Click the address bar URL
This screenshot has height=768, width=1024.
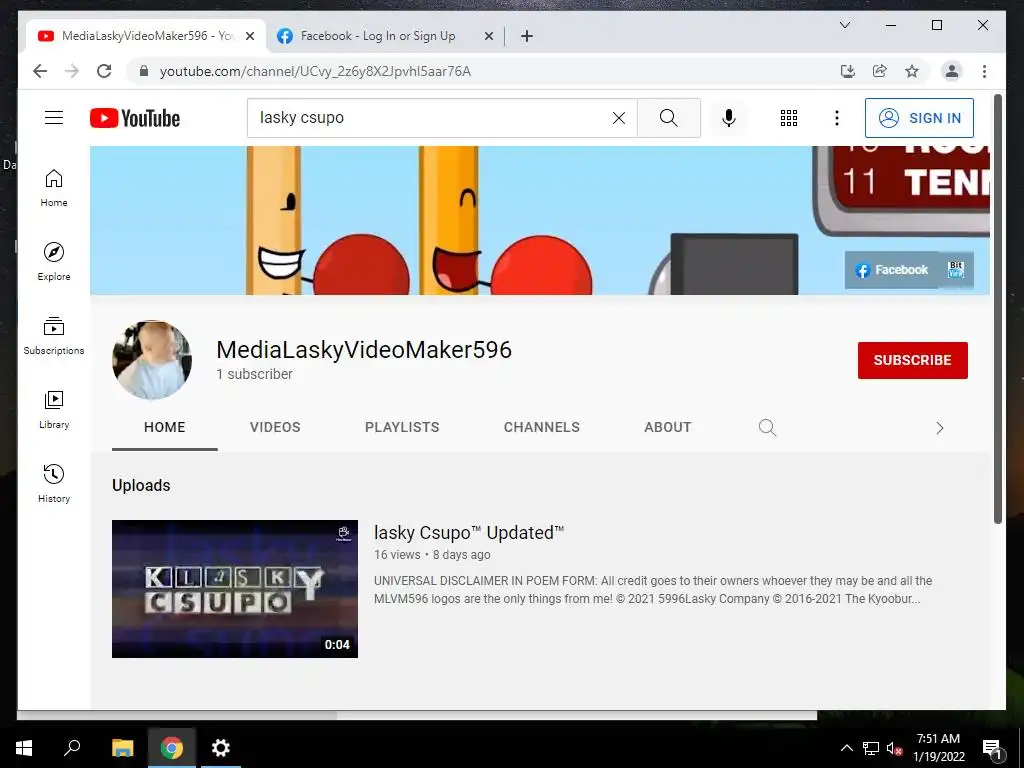point(315,71)
